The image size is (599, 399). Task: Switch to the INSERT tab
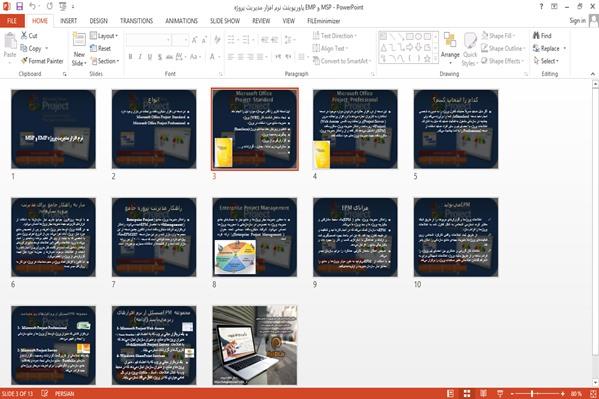click(x=68, y=21)
